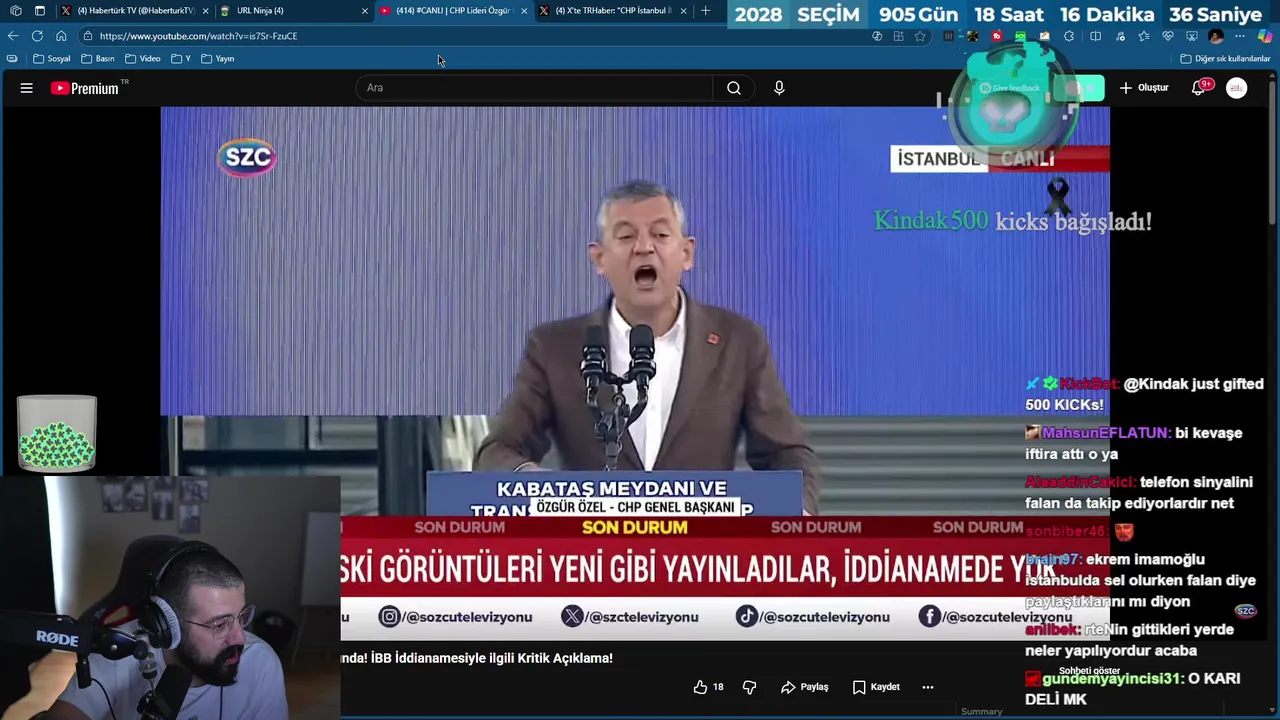
Task: Close the URL Ninja tab
Action: 365,11
